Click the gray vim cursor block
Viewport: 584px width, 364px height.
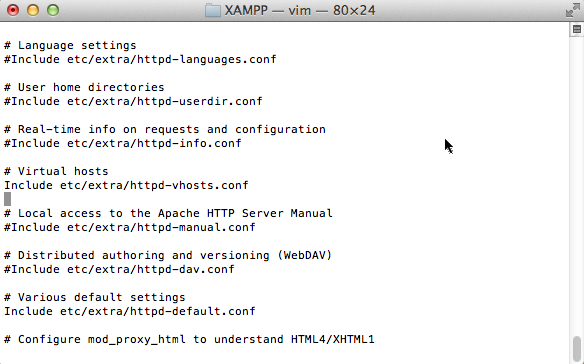(x=7, y=199)
